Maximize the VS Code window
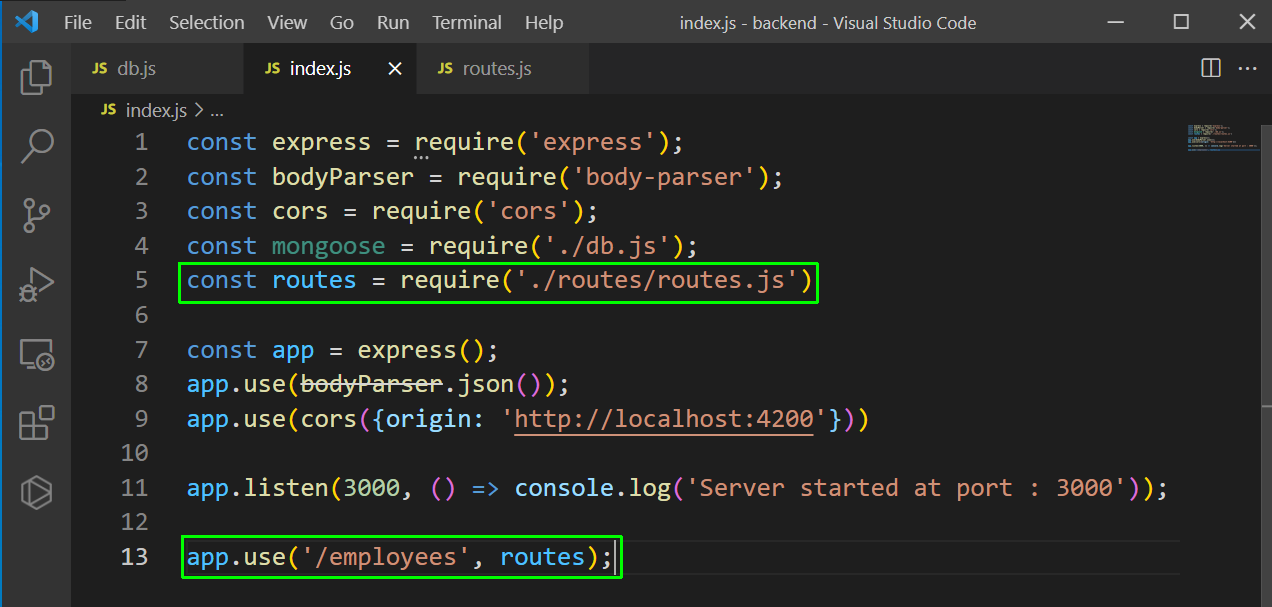The width and height of the screenshot is (1272, 607). coord(1181,22)
